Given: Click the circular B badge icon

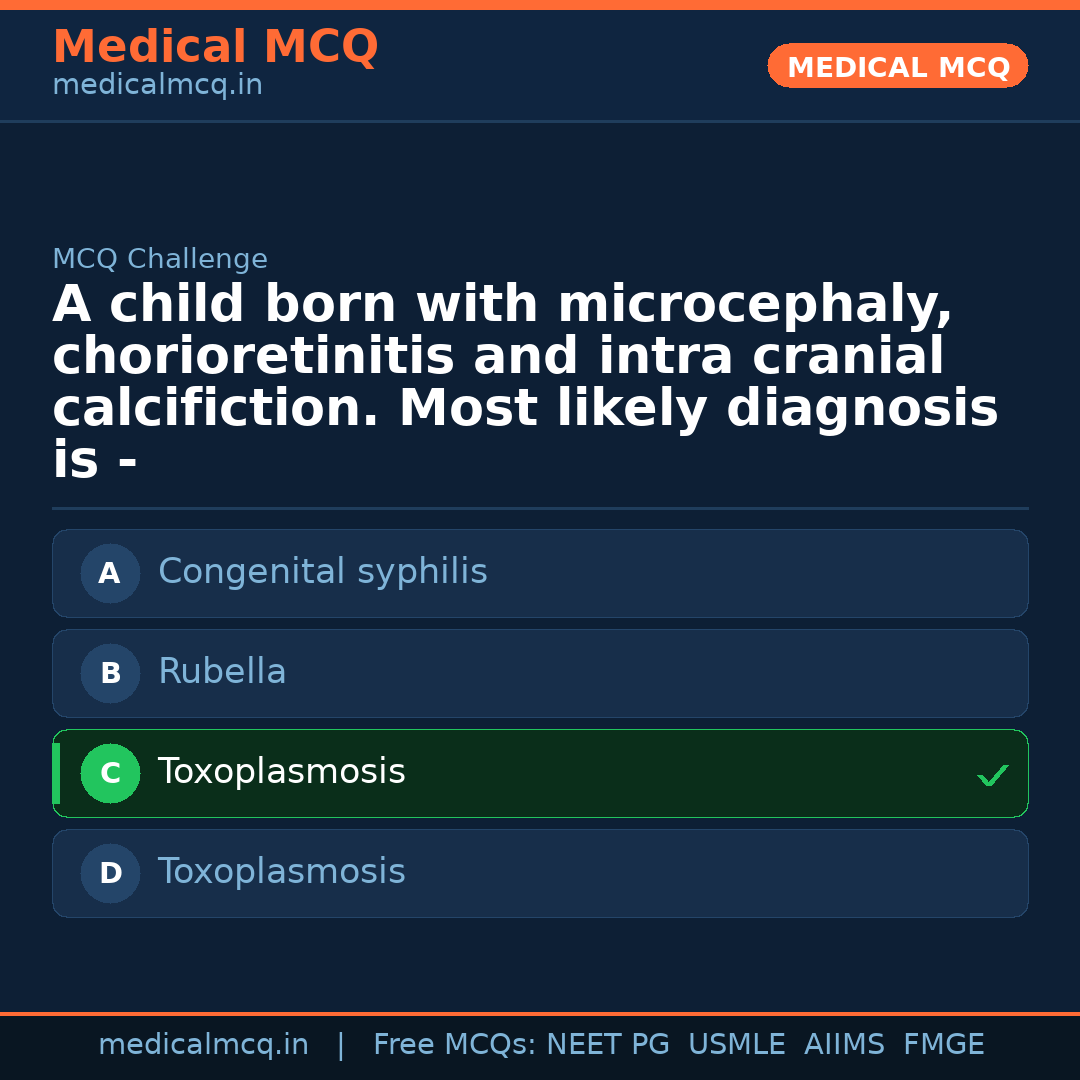Looking at the screenshot, I should point(110,673).
